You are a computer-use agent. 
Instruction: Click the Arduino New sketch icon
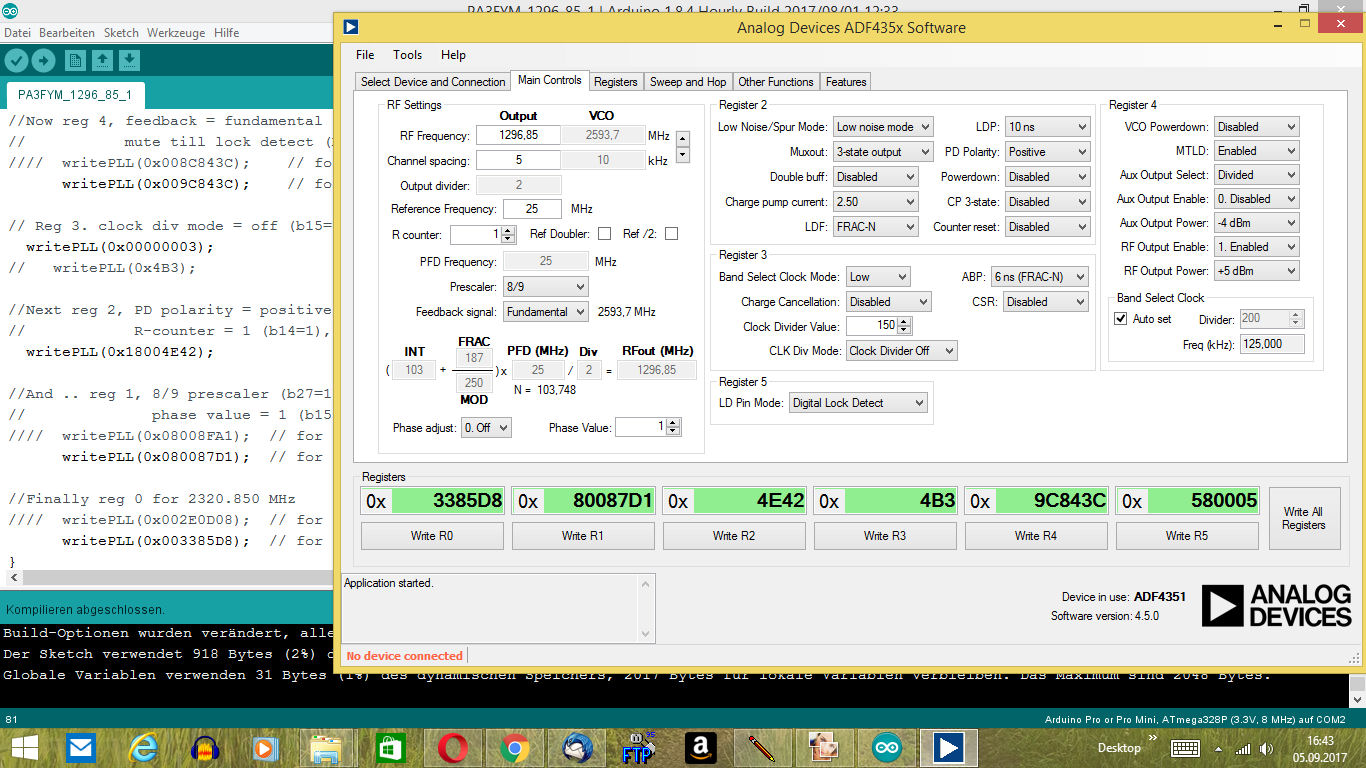(x=75, y=60)
